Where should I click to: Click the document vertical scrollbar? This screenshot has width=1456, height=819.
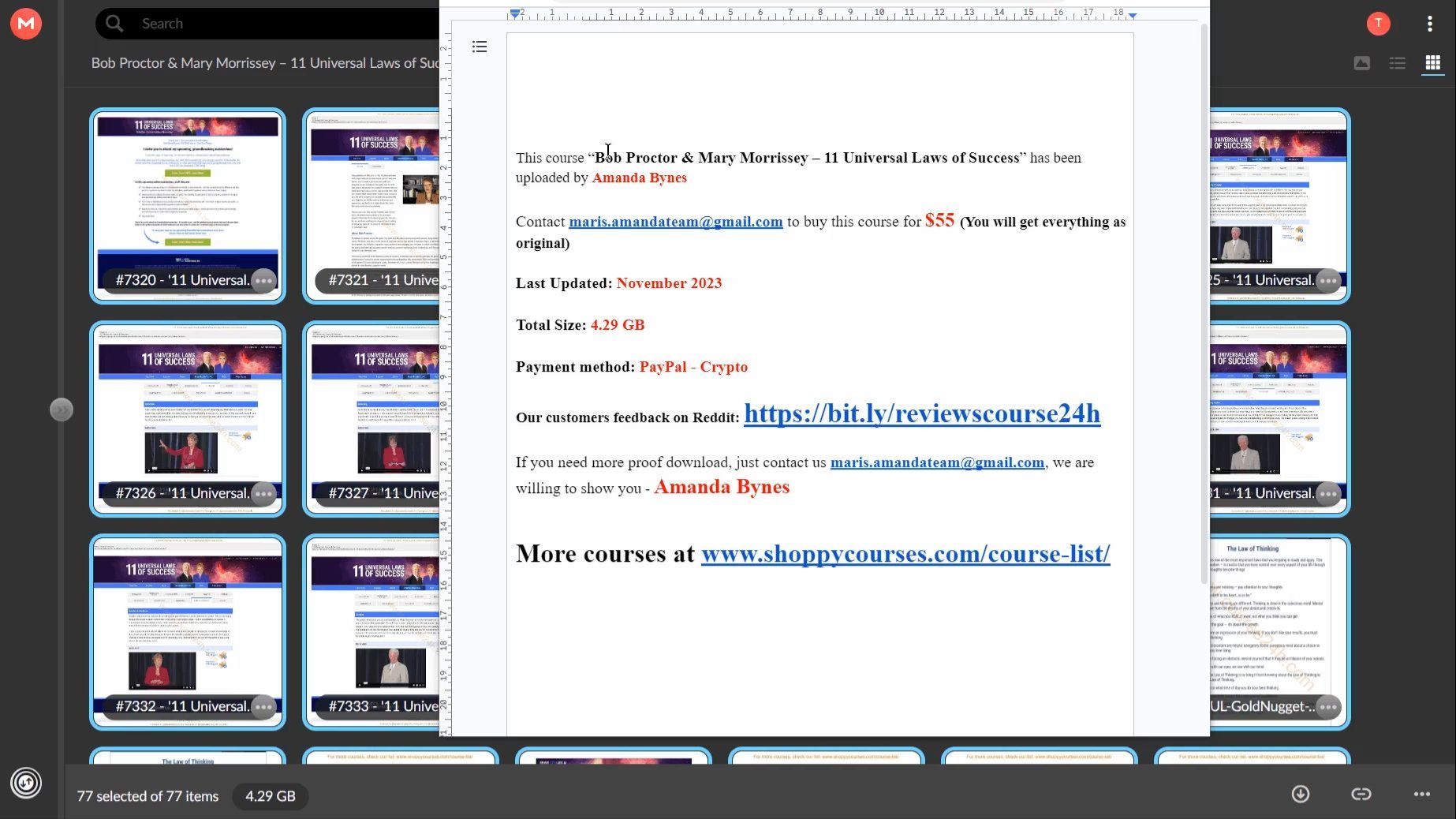[x=1204, y=304]
